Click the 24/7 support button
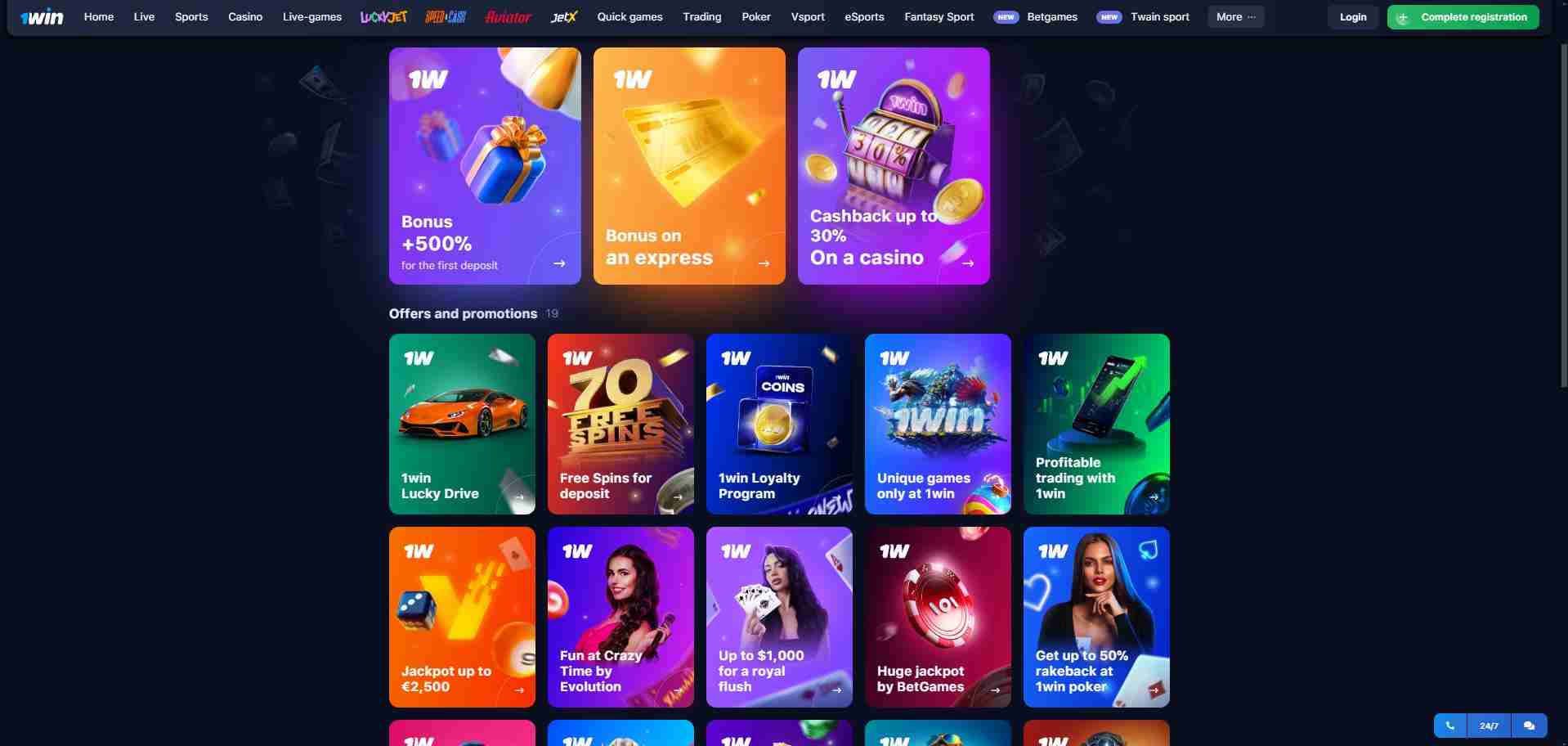 coord(1489,726)
